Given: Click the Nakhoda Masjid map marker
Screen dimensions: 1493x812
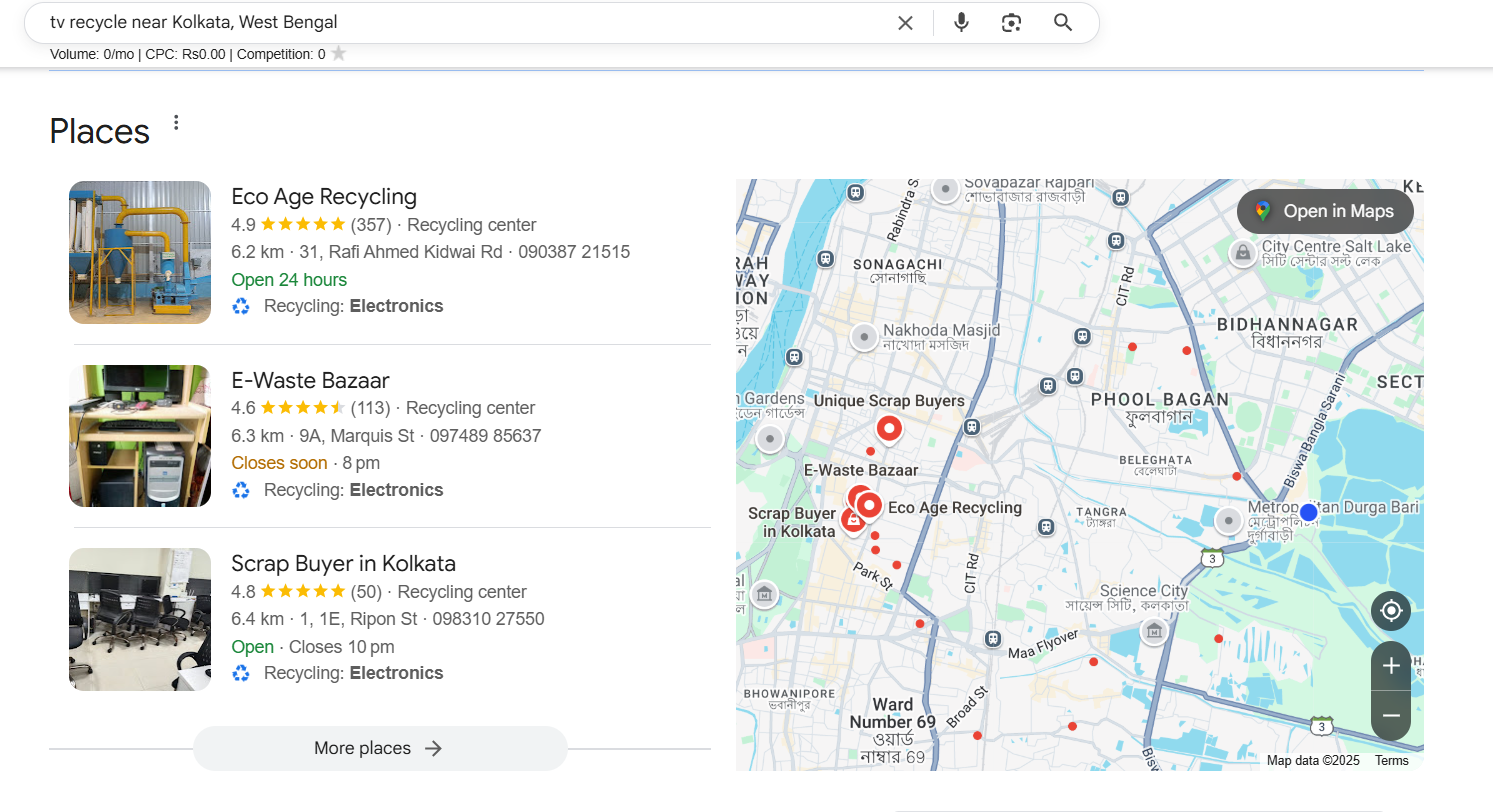Looking at the screenshot, I should click(x=864, y=337).
